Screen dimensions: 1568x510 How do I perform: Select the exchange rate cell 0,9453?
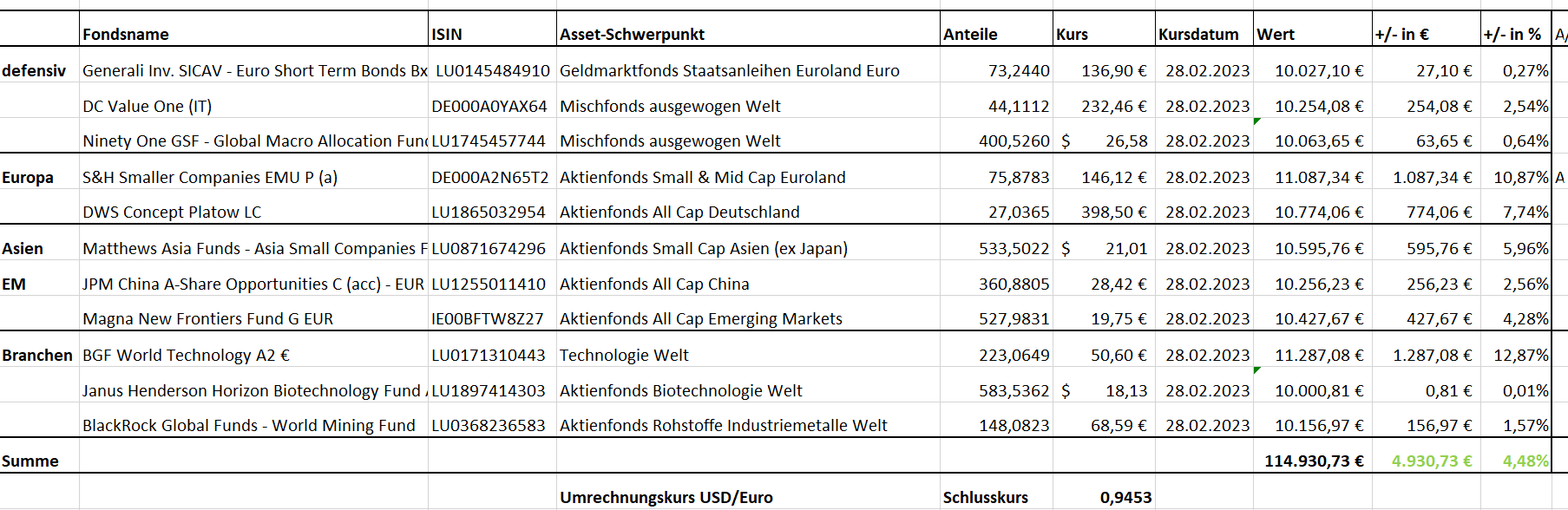1125,498
